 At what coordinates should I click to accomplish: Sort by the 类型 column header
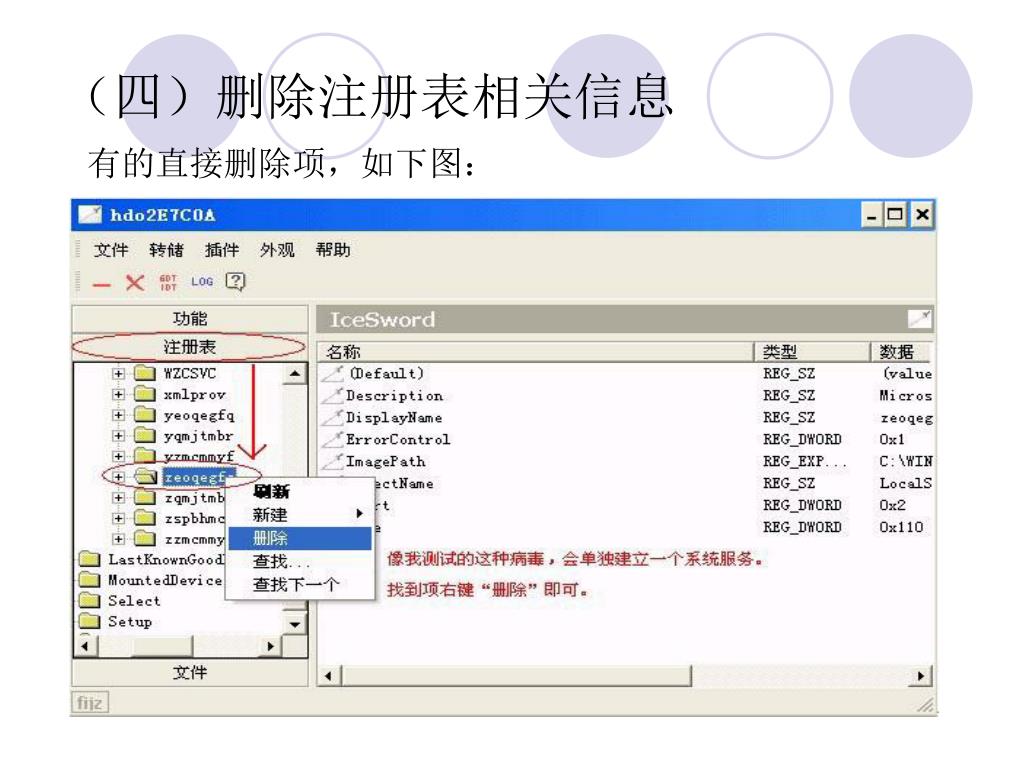812,352
